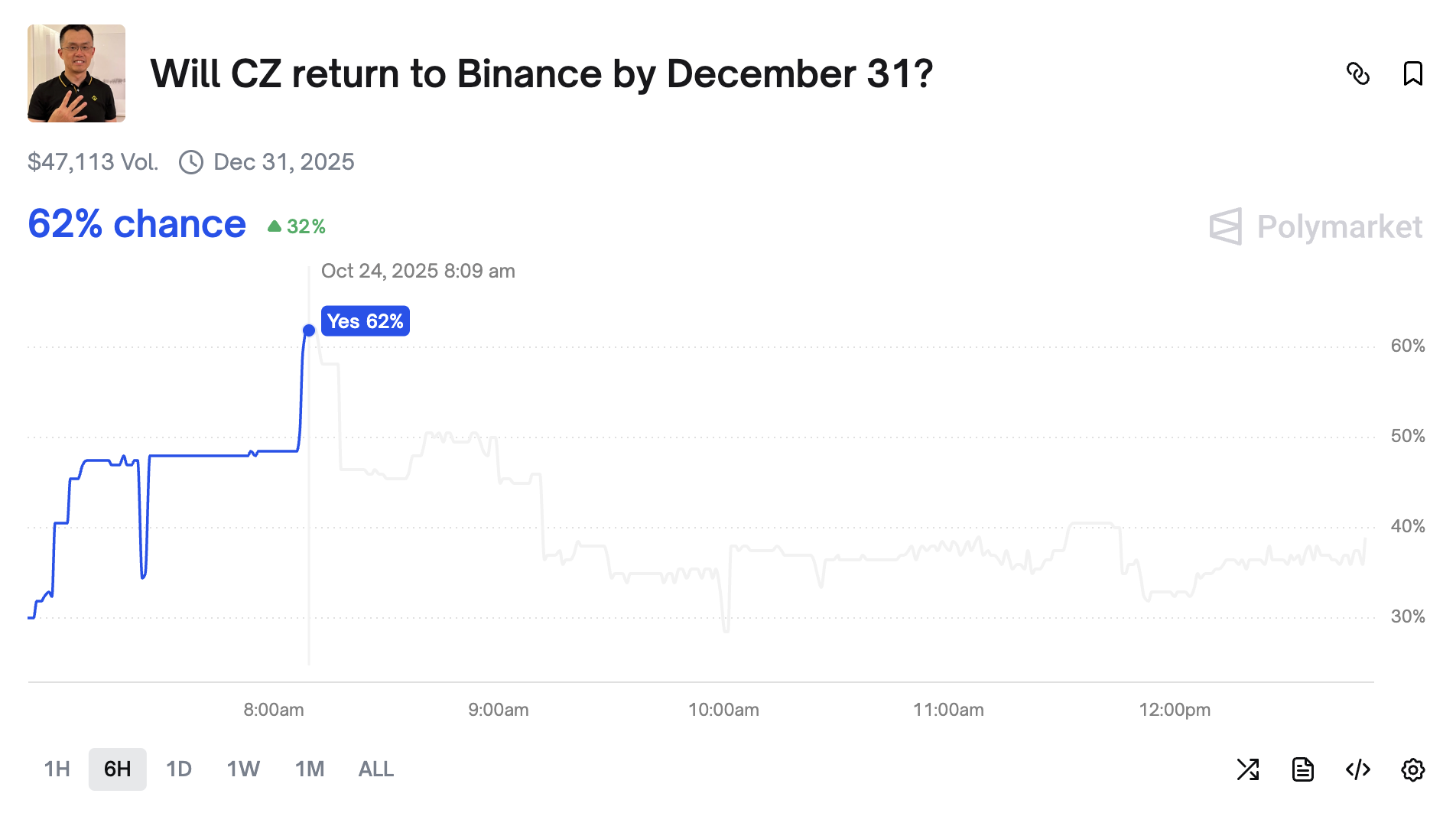Open chart settings gear
1456x826 pixels.
(1413, 769)
